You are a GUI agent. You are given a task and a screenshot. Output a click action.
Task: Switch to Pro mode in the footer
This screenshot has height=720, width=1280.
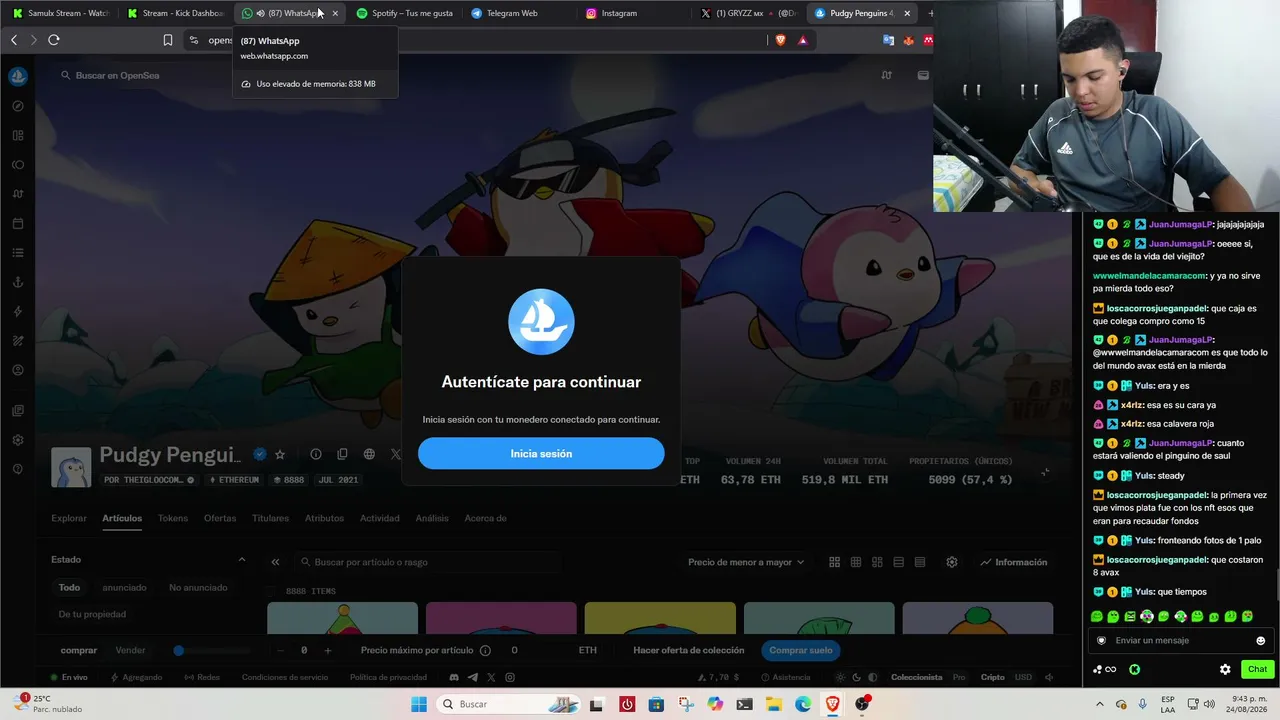click(959, 677)
